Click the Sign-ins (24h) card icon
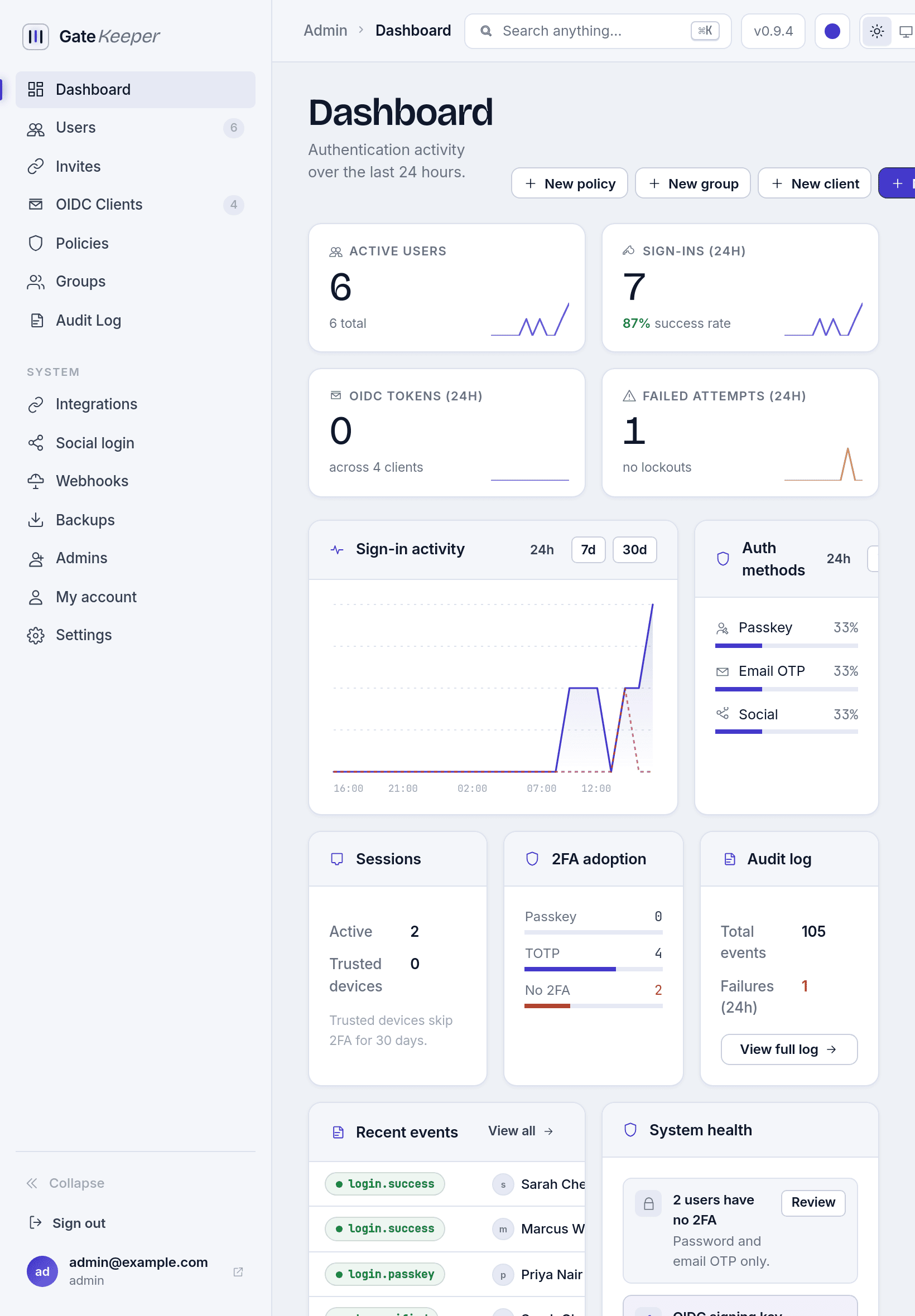The image size is (915, 1316). coord(629,251)
